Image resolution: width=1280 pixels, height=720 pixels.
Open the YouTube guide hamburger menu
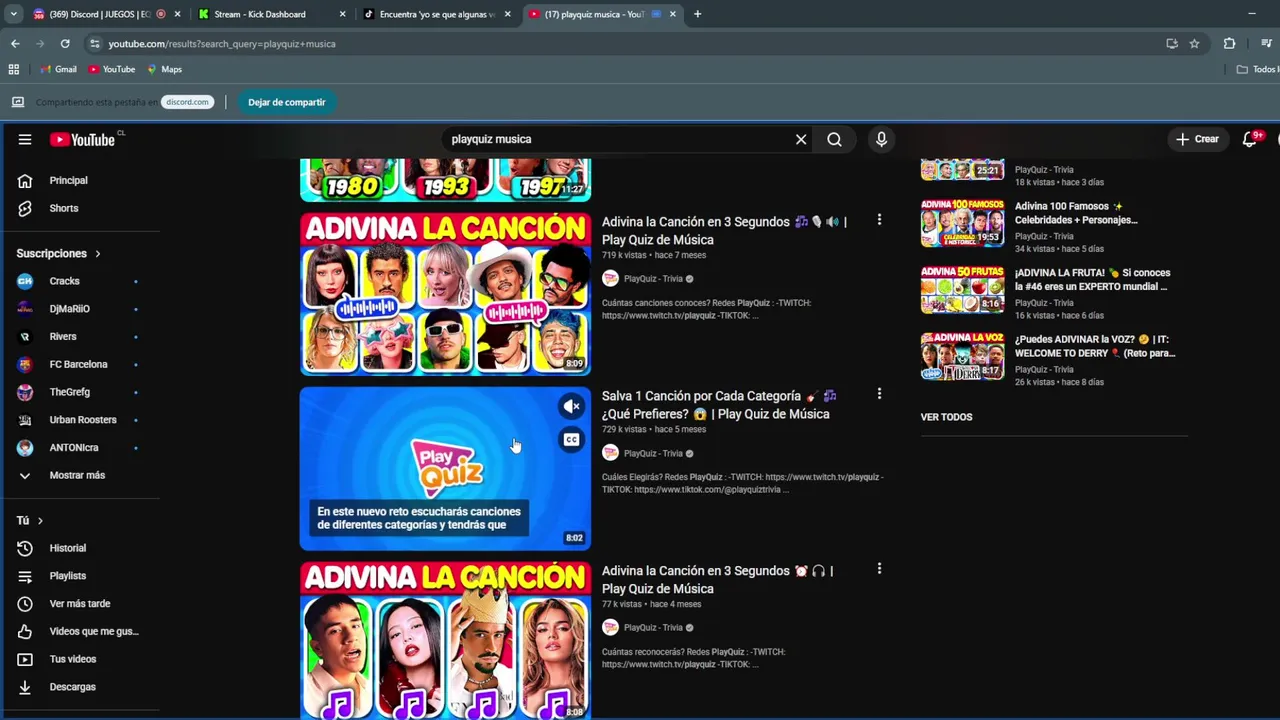25,139
